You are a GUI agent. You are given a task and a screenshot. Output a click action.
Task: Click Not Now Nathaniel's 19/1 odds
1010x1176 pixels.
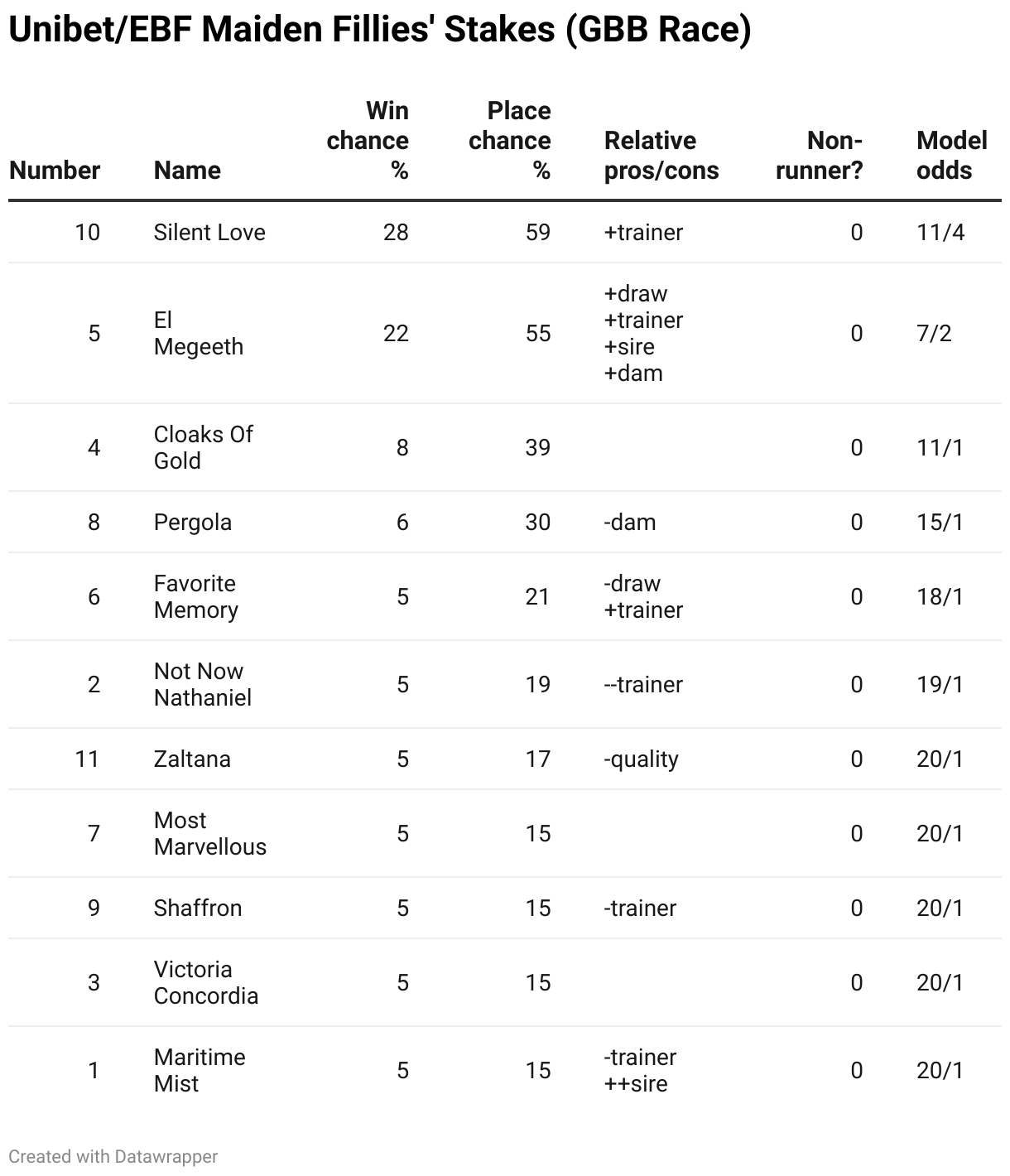[940, 684]
